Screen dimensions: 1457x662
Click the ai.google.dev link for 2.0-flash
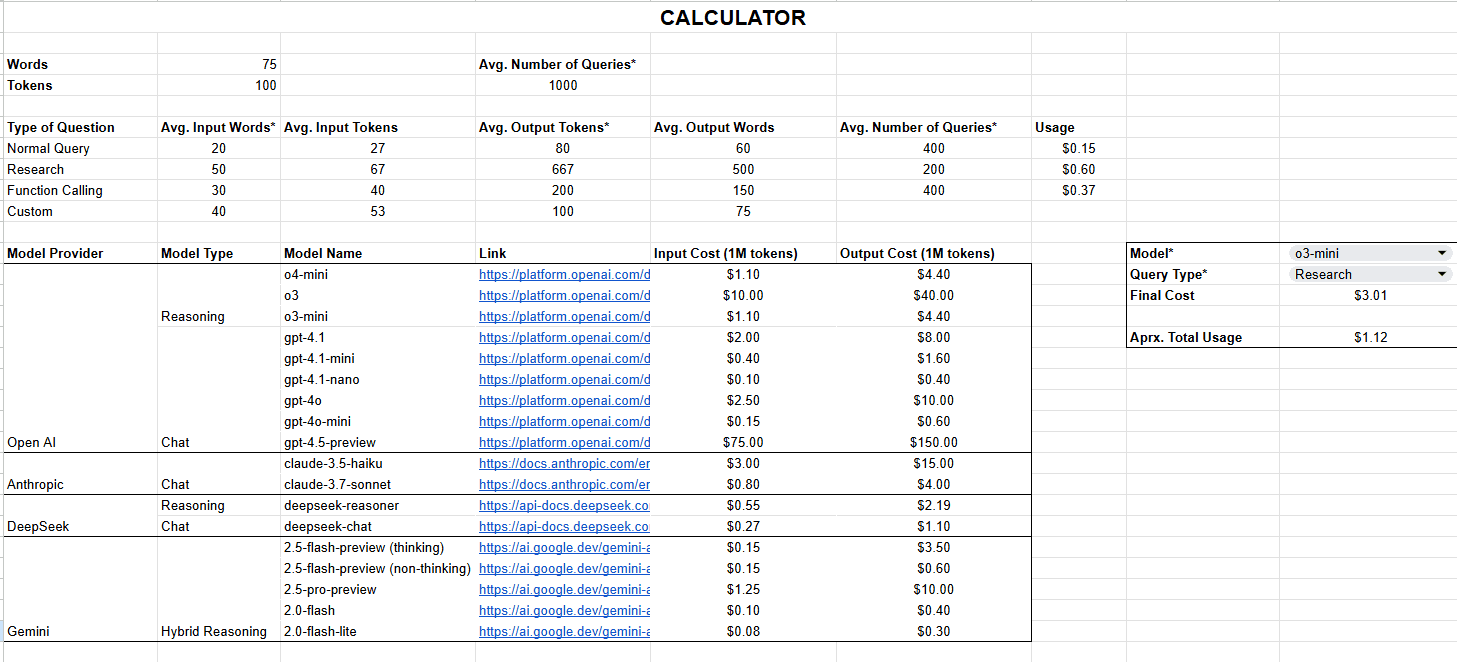coord(565,610)
